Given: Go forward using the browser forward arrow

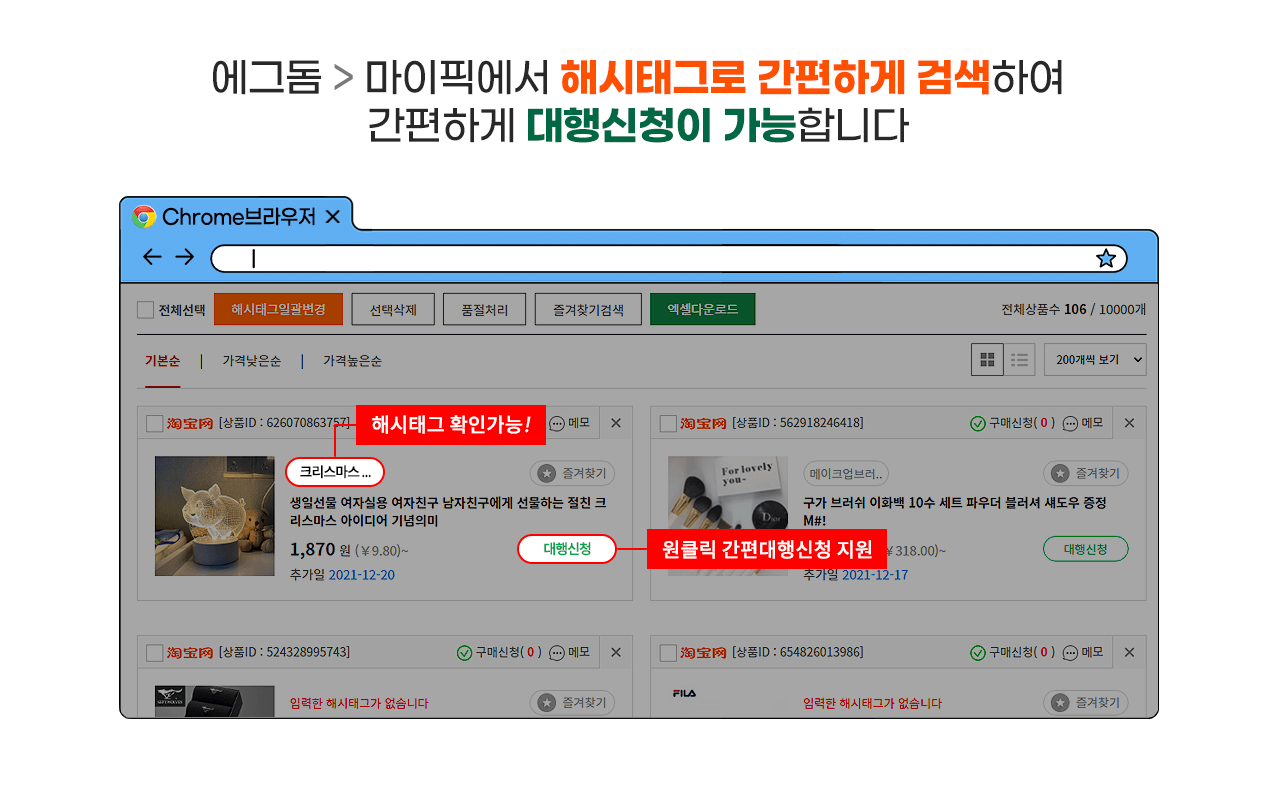Looking at the screenshot, I should point(185,257).
